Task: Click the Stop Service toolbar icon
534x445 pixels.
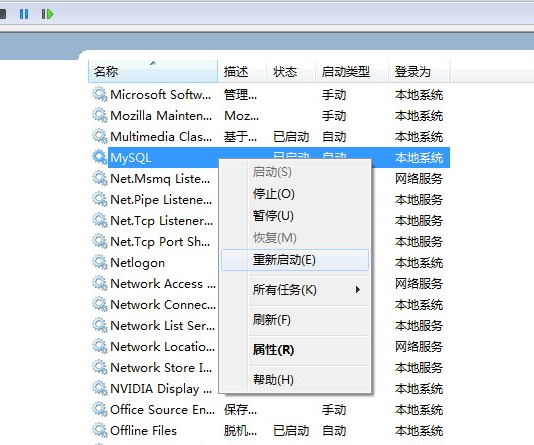Action: point(3,14)
